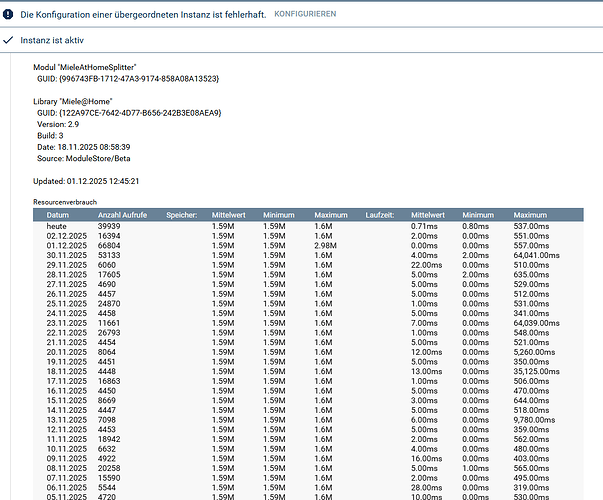
Task: Click the call count 66804 cell
Action: click(111, 246)
